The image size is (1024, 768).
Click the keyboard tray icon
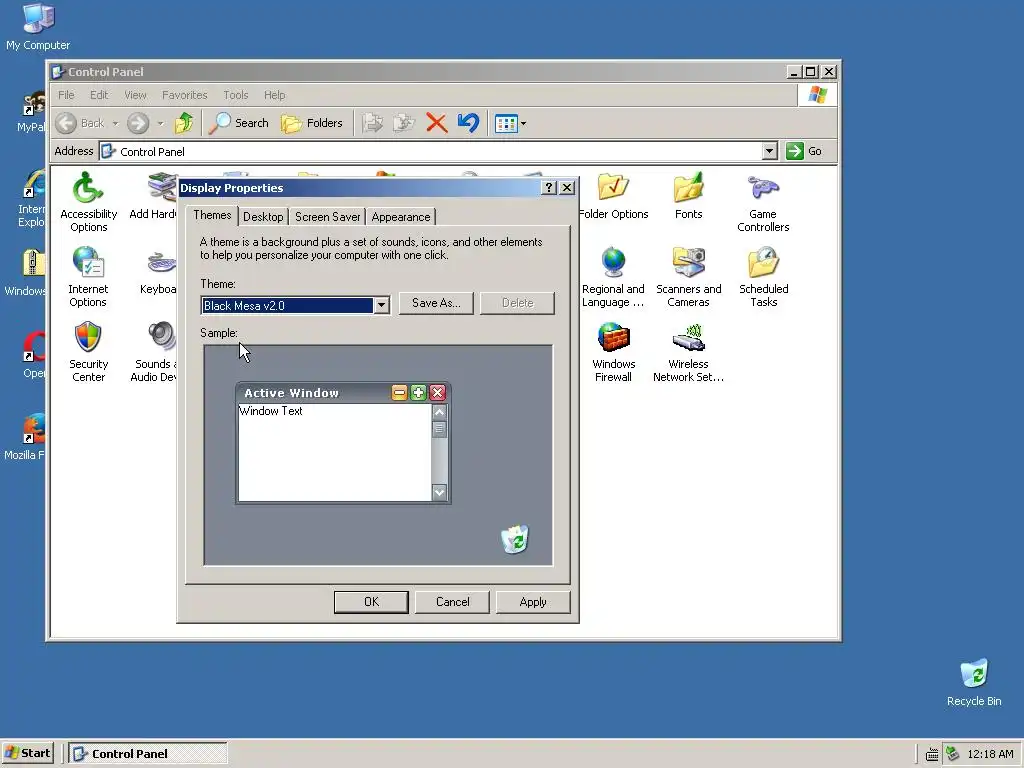tap(932, 754)
